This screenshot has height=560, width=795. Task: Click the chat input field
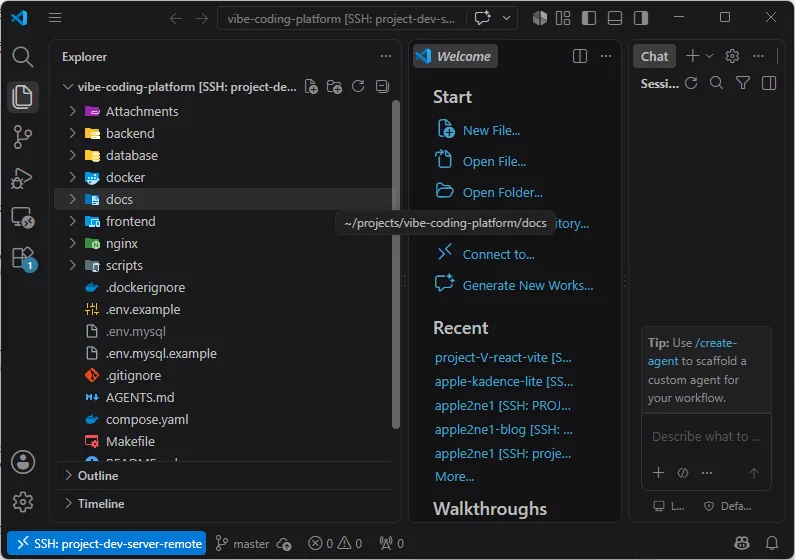coord(706,436)
